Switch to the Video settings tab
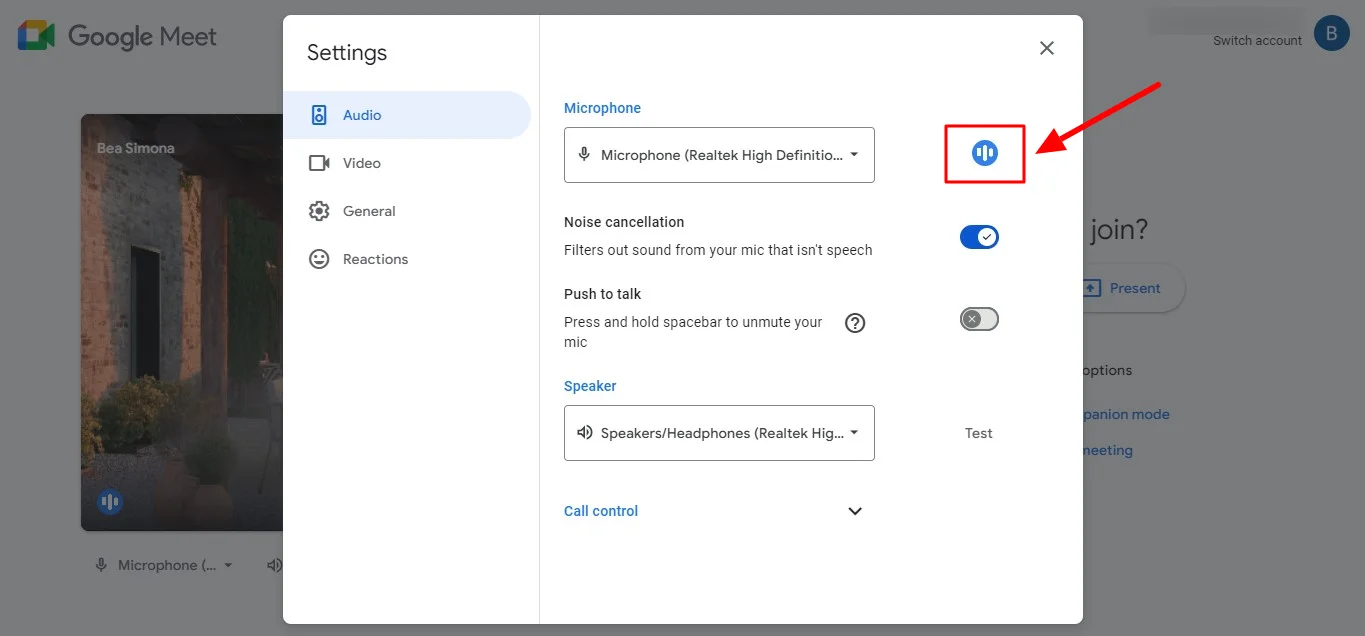This screenshot has width=1365, height=636. 407,163
